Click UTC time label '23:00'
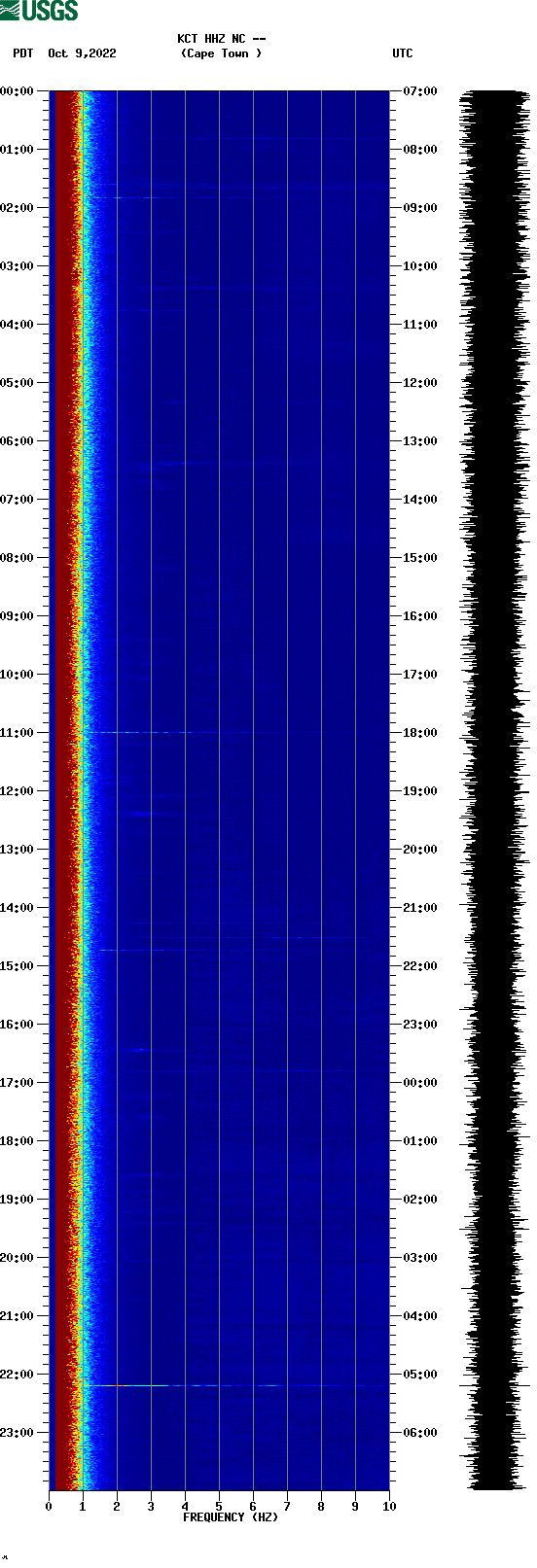 (x=420, y=1025)
